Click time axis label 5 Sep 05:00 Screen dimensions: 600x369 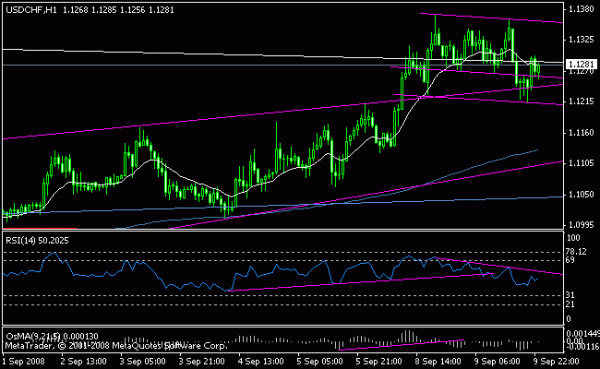point(320,361)
